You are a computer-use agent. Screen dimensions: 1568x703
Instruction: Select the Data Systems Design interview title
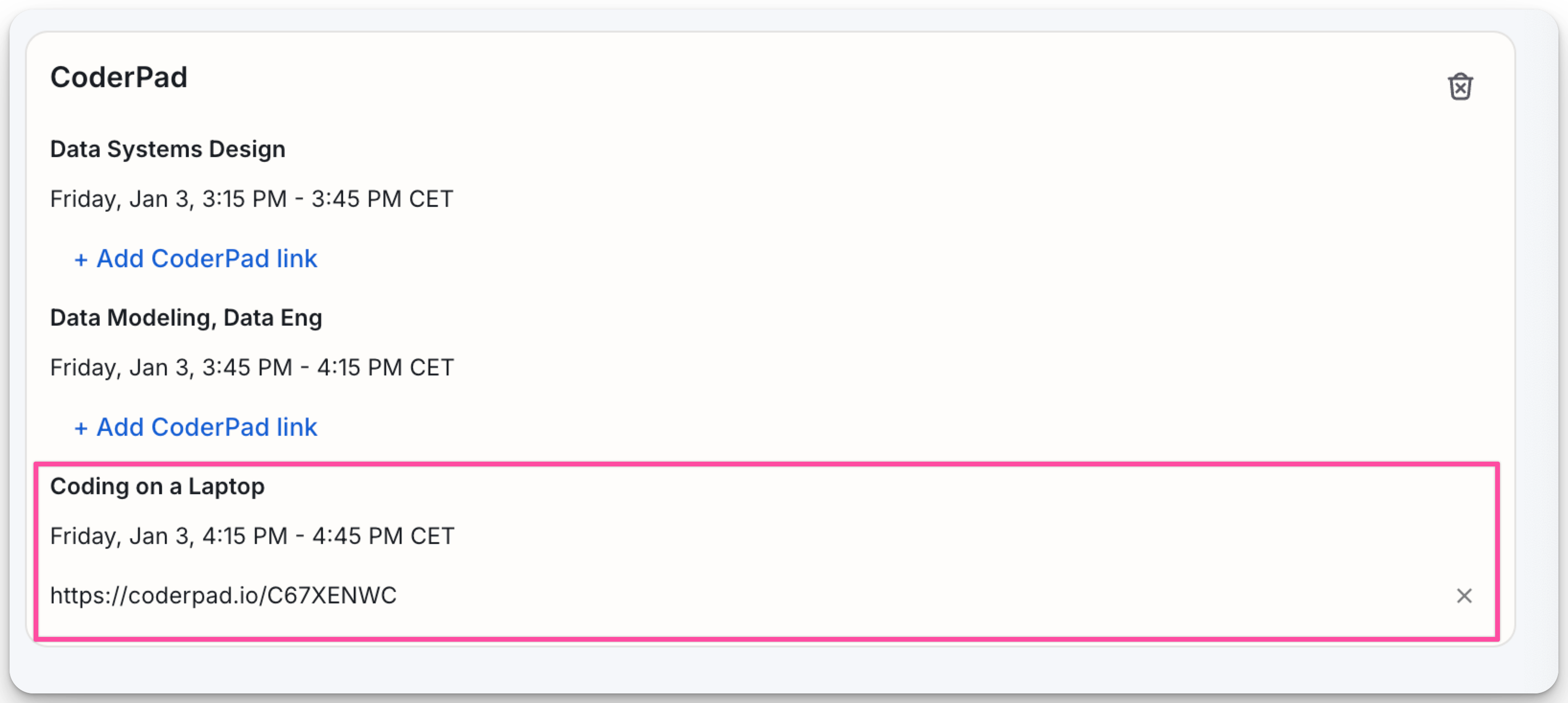click(x=167, y=149)
